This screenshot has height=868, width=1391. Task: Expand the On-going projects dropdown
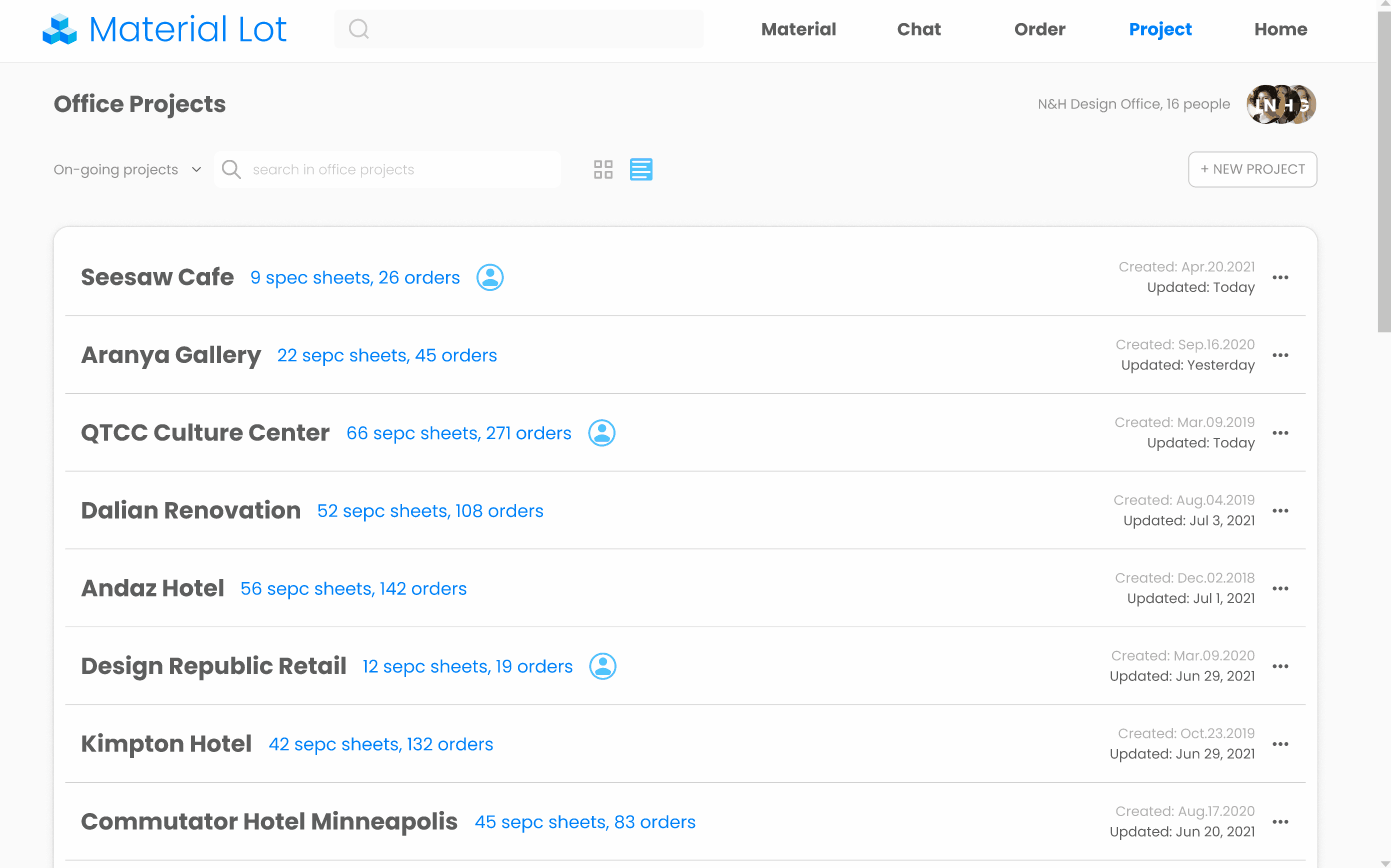(x=128, y=170)
